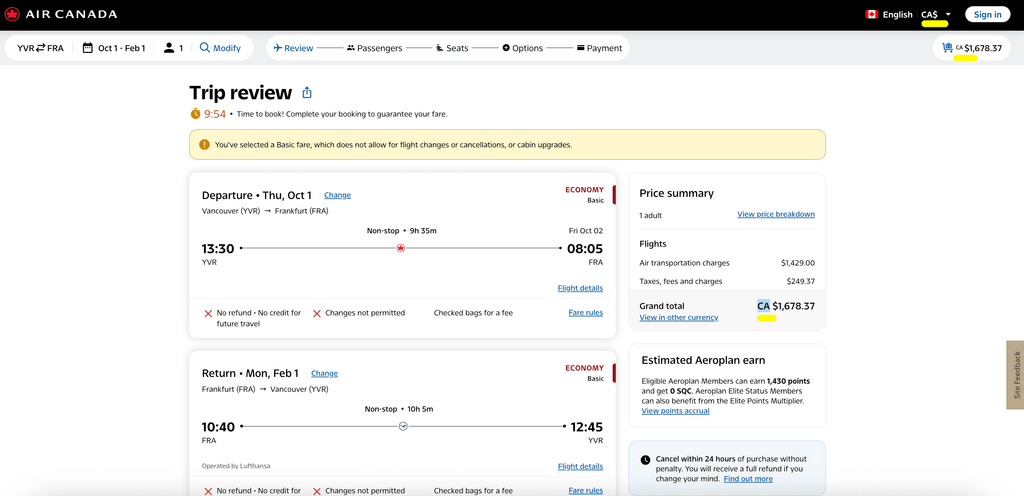1024x496 pixels.
Task: Click Change link for Departure Thu, Oct 1
Action: pos(337,195)
